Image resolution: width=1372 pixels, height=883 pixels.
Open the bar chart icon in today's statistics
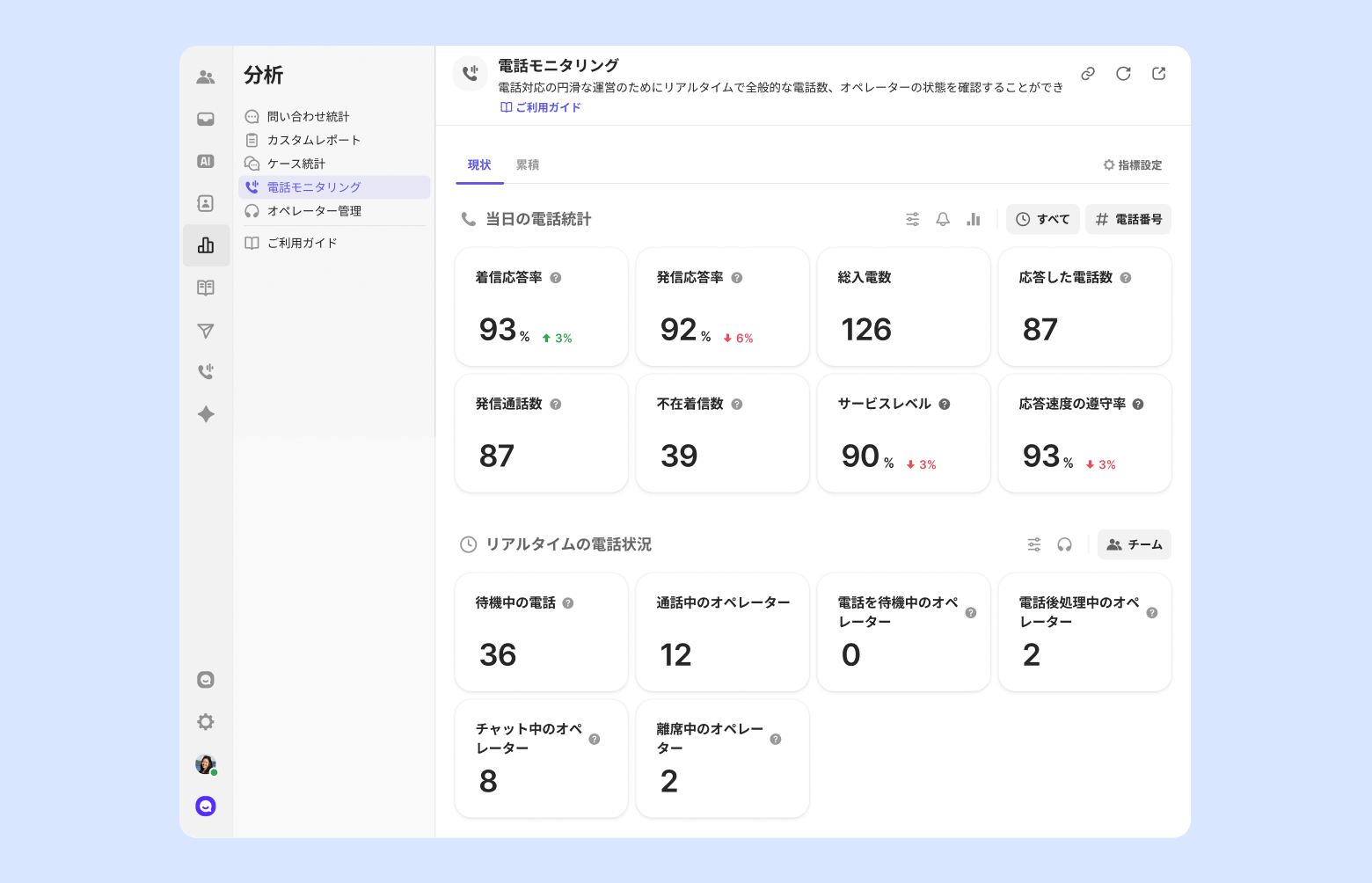973,219
